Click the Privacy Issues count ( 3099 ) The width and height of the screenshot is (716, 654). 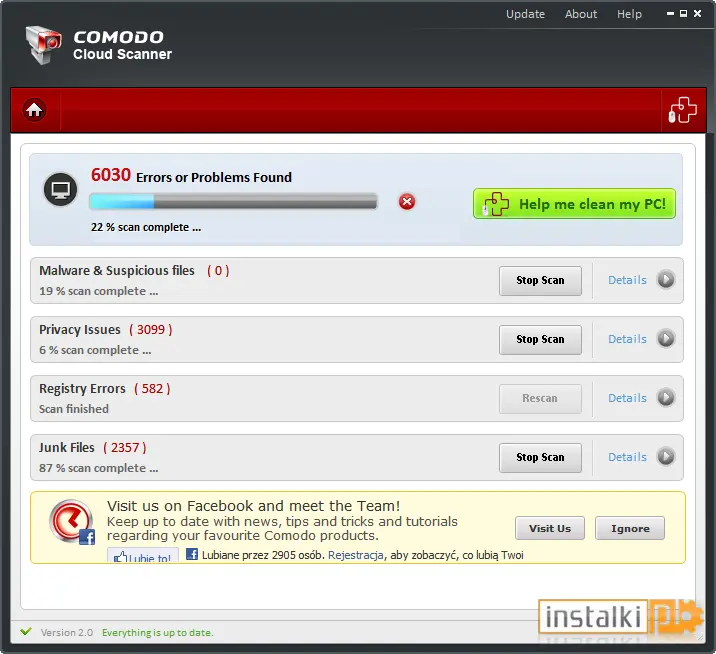pyautogui.click(x=151, y=330)
